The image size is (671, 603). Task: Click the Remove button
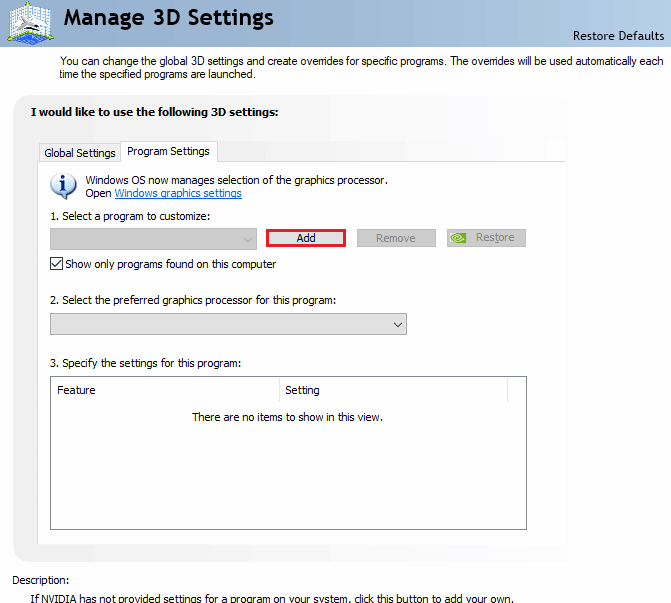click(396, 238)
